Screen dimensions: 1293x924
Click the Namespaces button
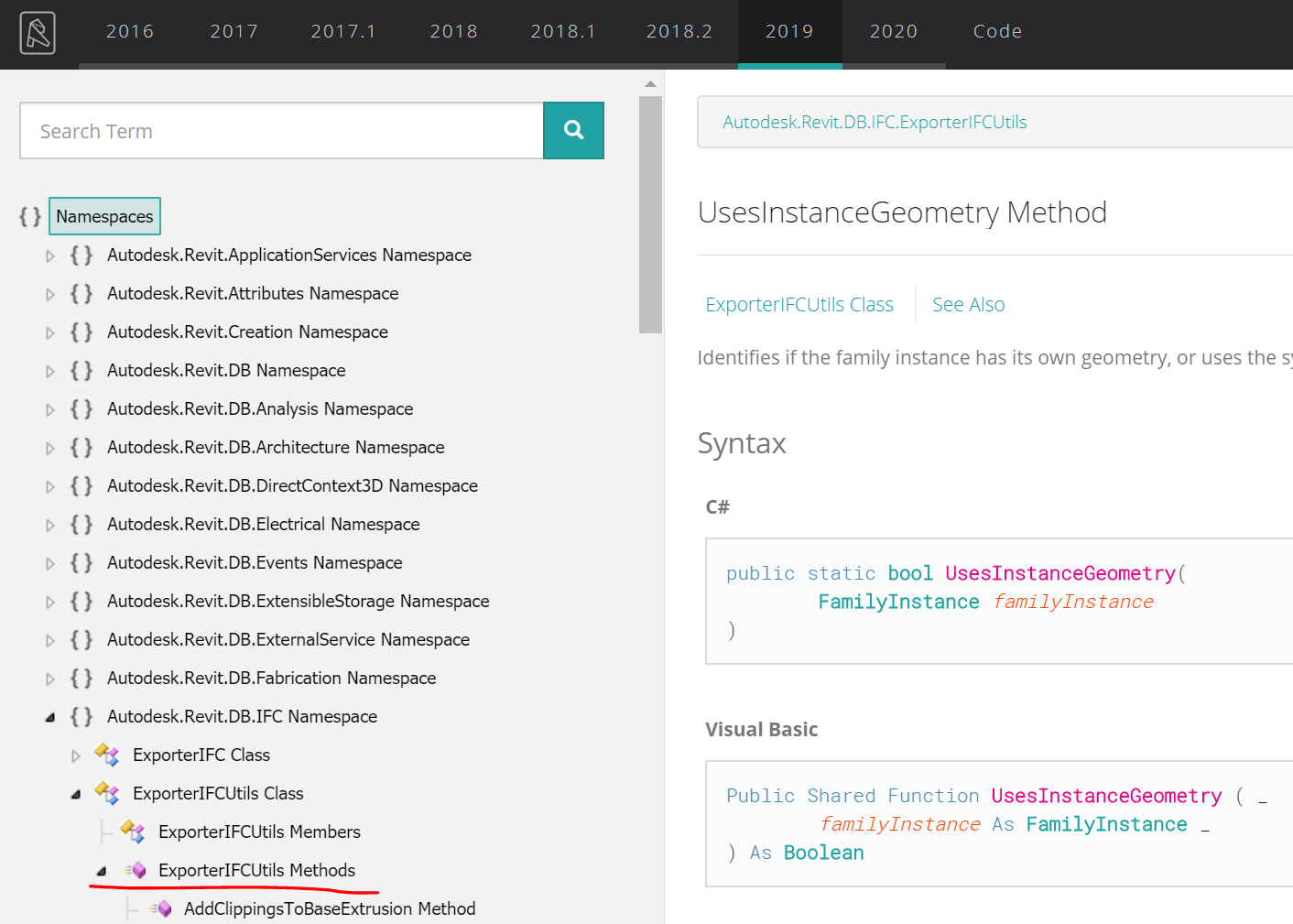tap(104, 216)
